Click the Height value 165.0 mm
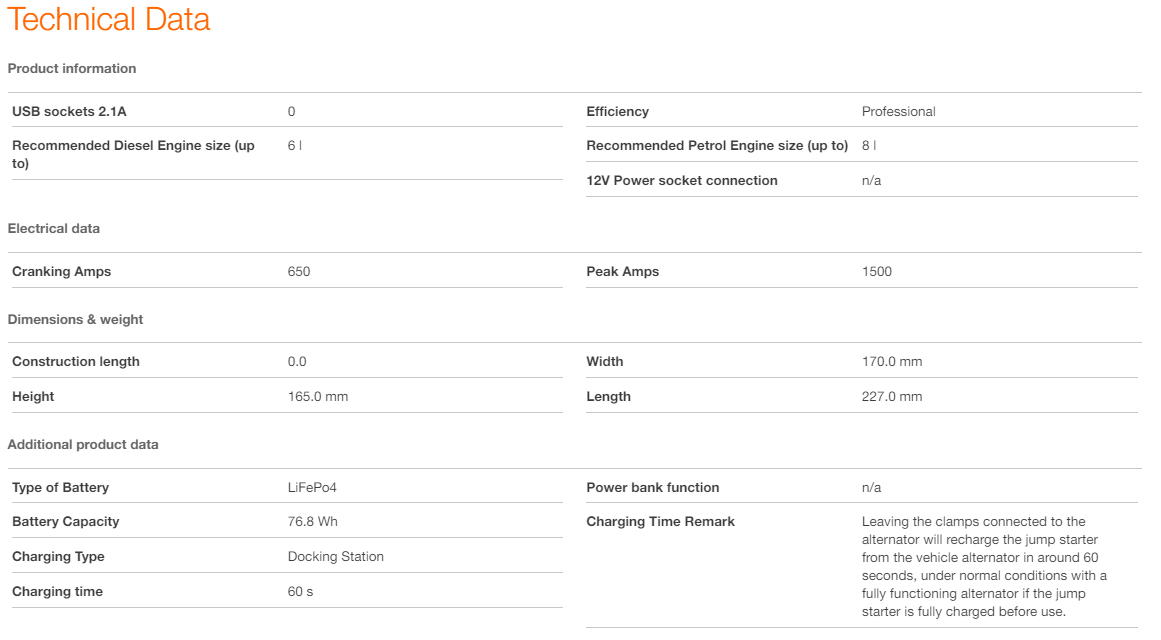Screen dimensions: 1161x640 (318, 397)
